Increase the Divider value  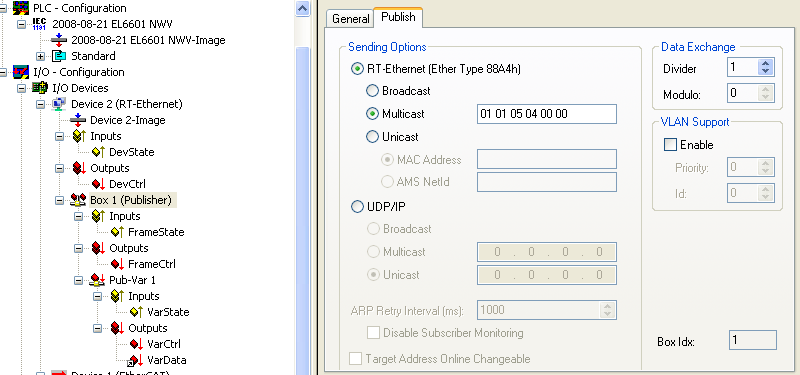(x=765, y=64)
